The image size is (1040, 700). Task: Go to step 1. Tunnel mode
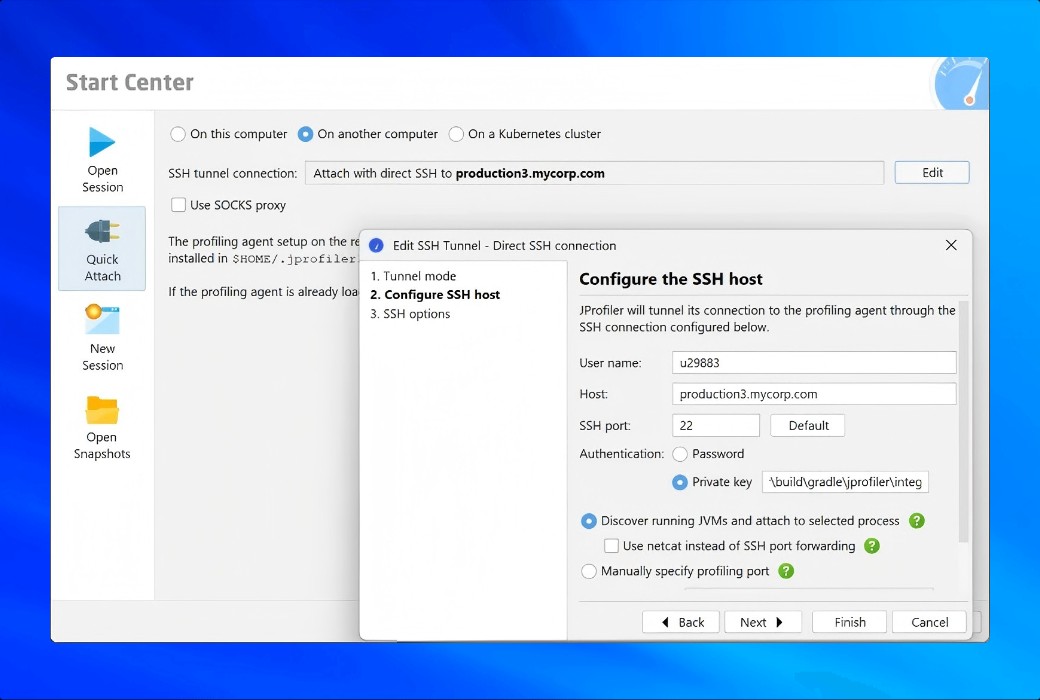coord(413,276)
